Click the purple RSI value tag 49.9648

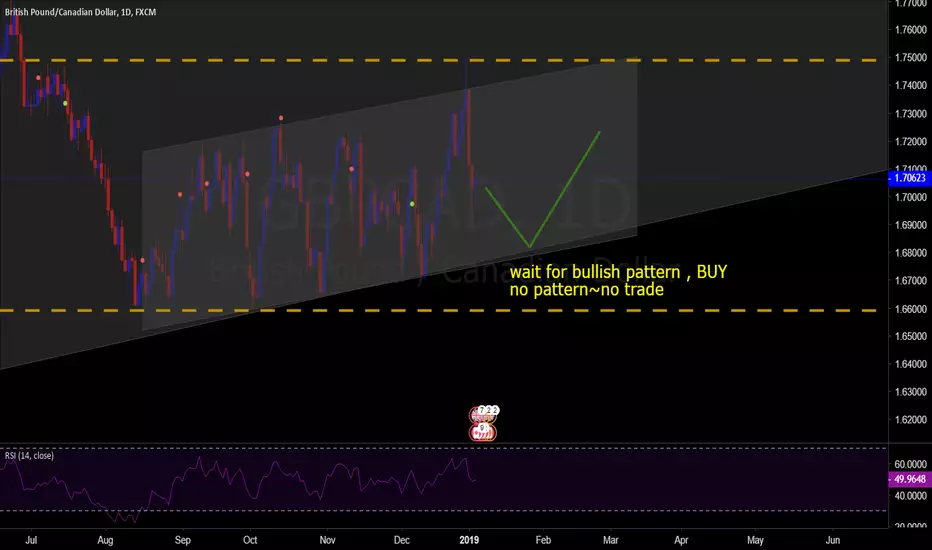click(909, 479)
